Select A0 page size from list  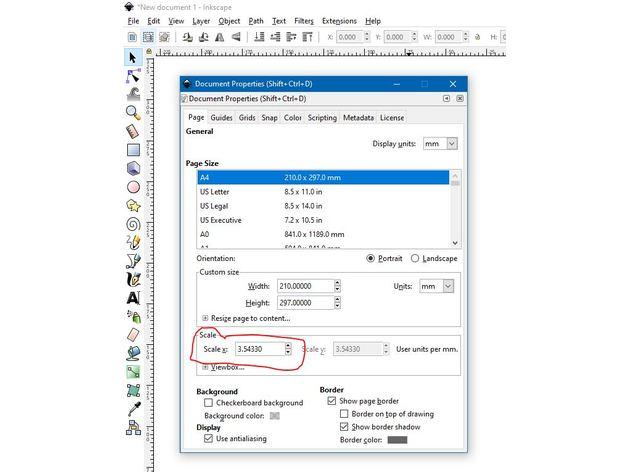click(x=205, y=234)
